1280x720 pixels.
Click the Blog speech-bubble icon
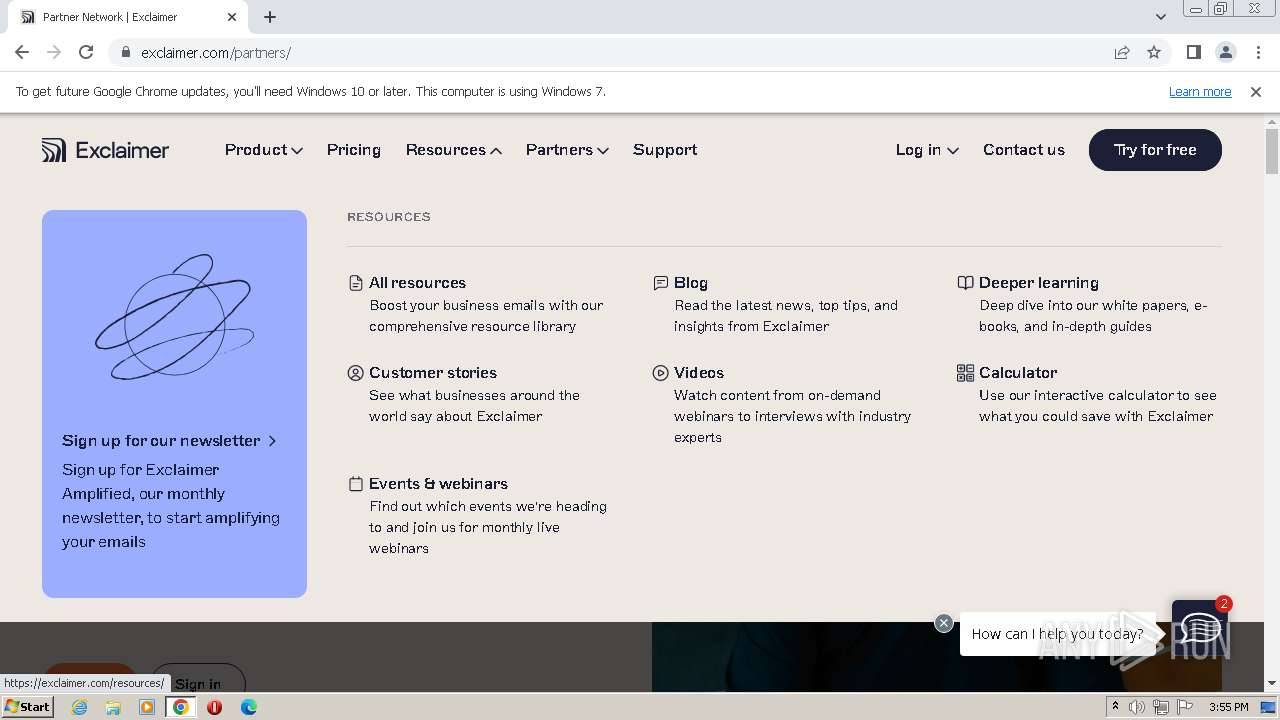click(x=660, y=283)
